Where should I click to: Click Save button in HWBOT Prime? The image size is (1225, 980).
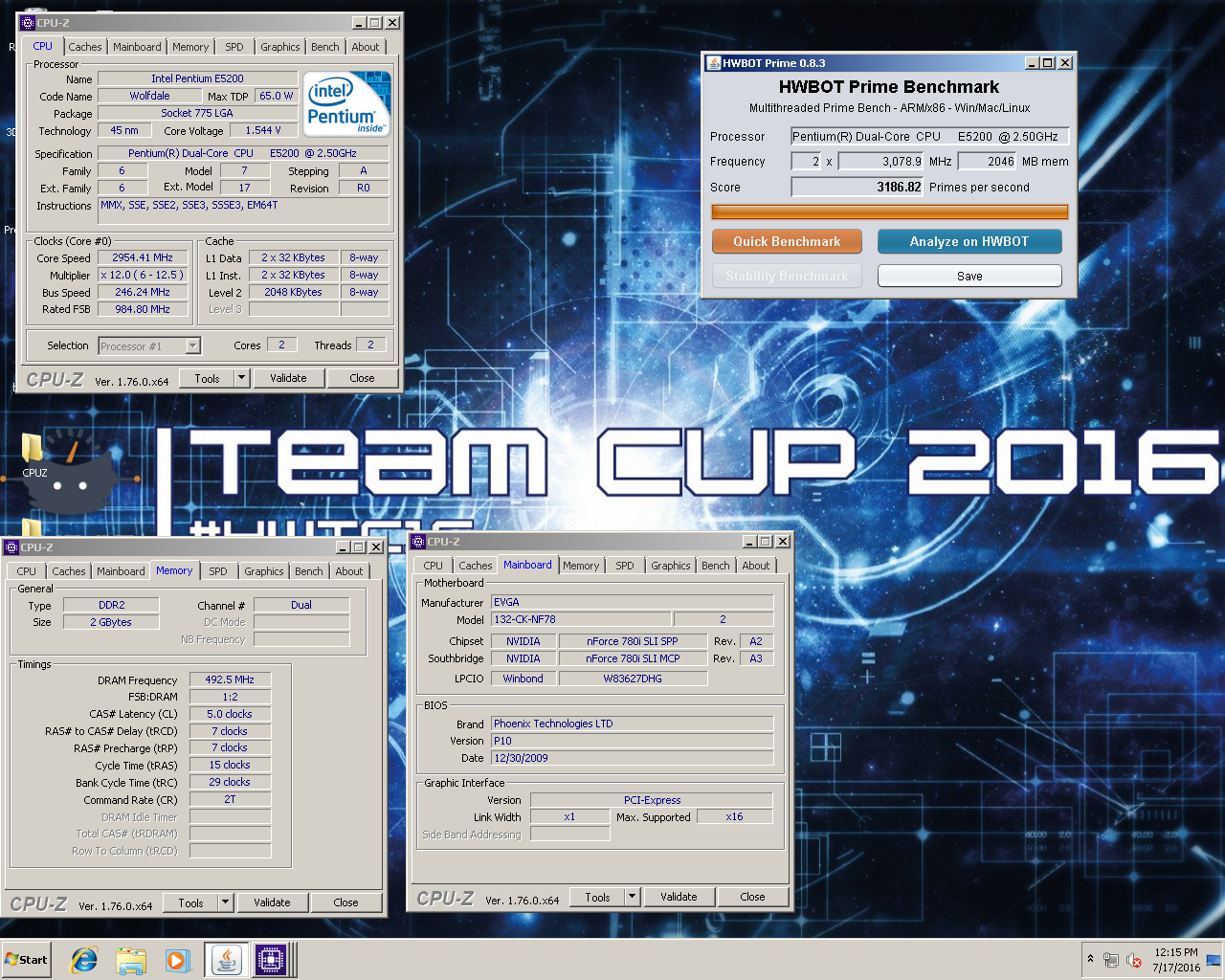pos(969,276)
